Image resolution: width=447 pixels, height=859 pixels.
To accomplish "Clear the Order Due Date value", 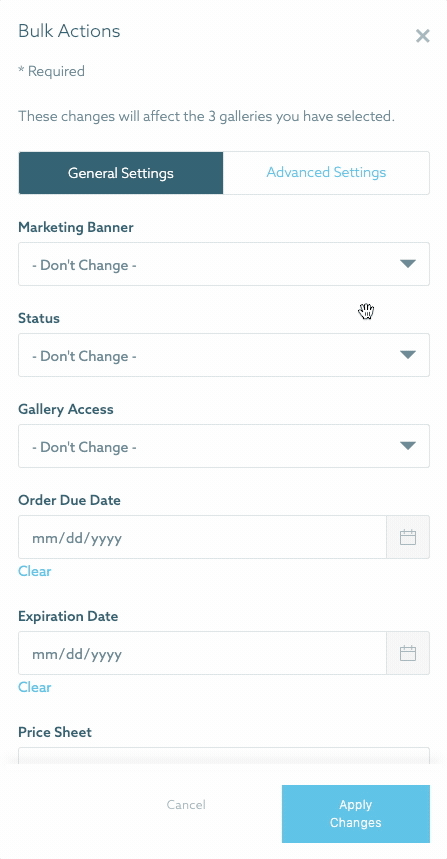I will coord(35,571).
